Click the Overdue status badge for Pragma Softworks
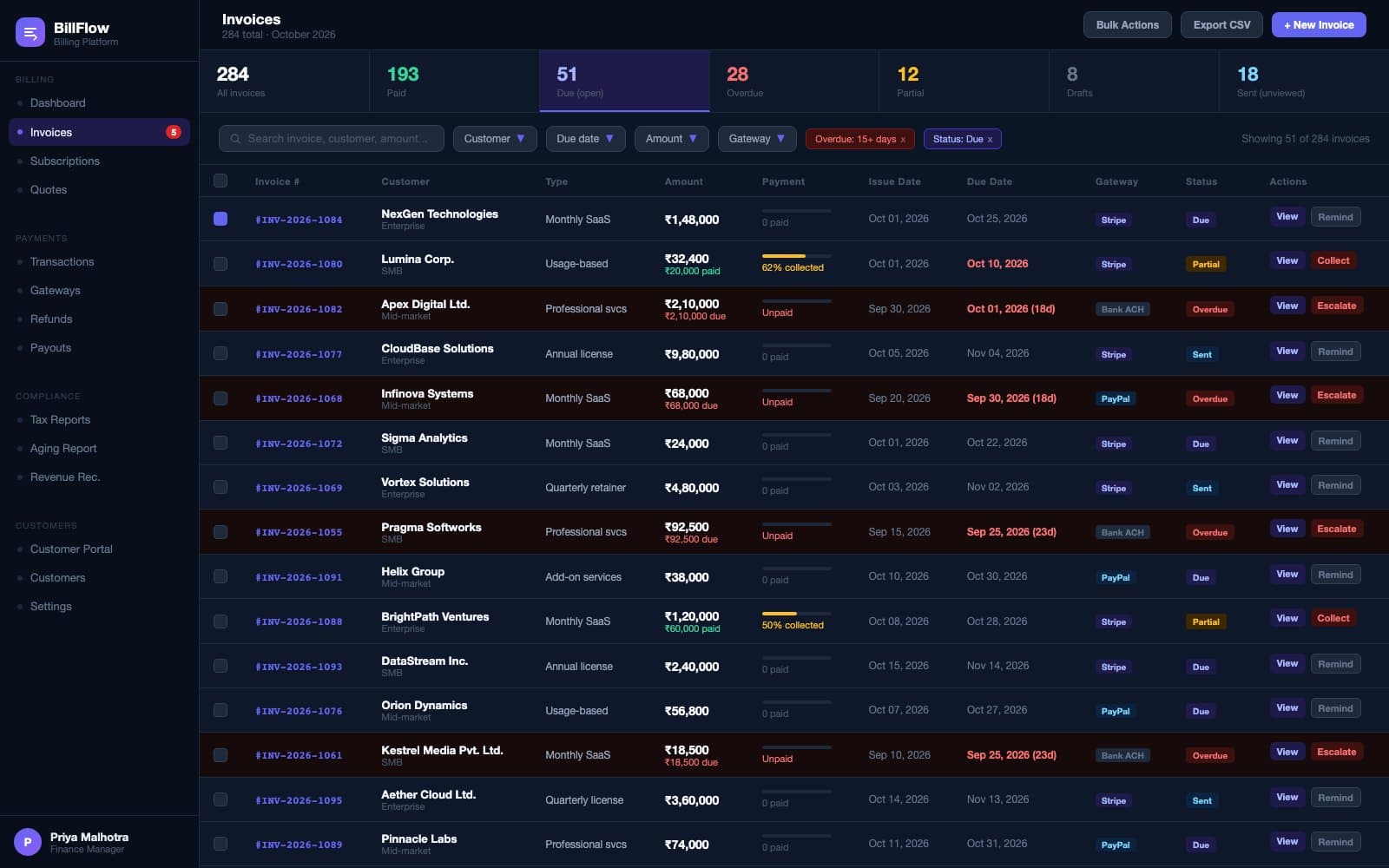The height and width of the screenshot is (868, 1389). tap(1209, 532)
